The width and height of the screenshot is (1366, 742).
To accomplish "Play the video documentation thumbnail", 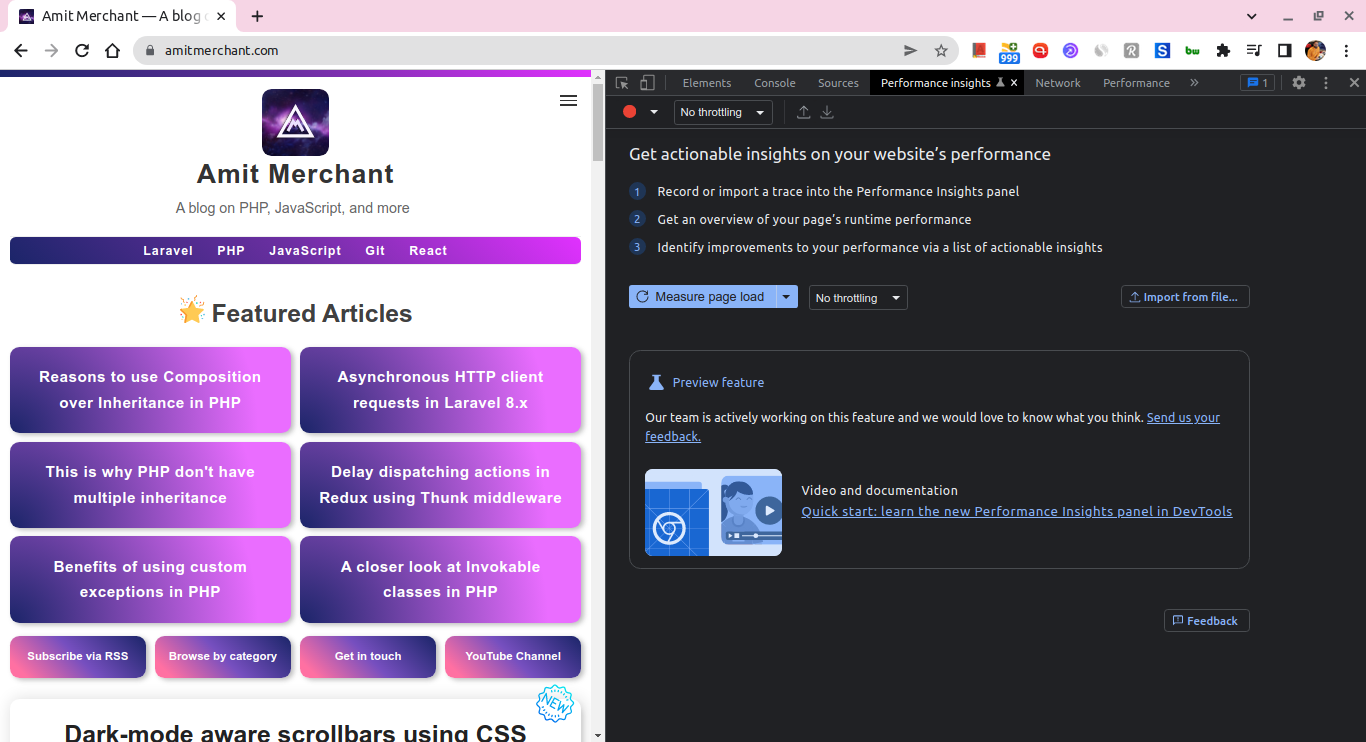I will point(713,512).
